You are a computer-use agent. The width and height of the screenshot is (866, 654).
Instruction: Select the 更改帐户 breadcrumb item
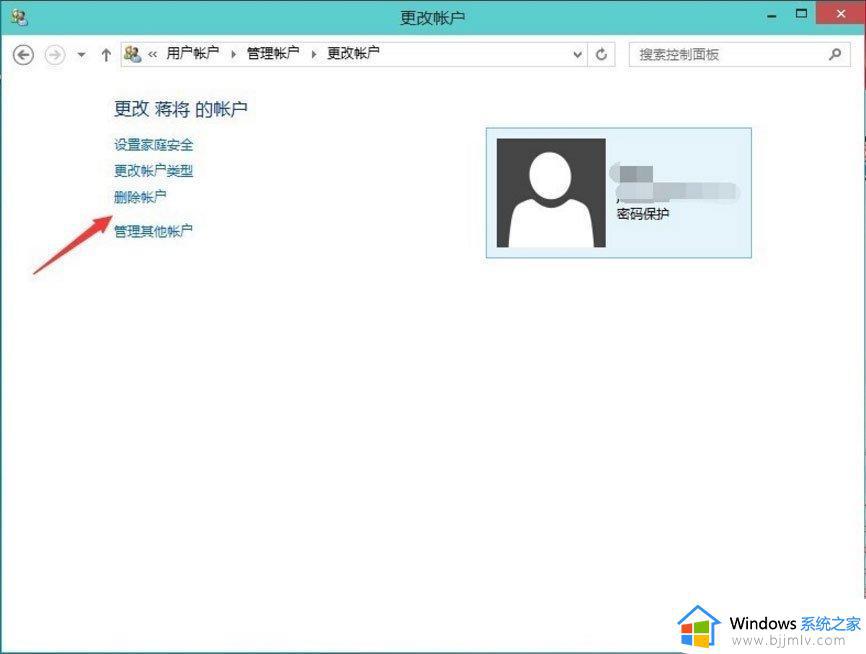point(353,53)
